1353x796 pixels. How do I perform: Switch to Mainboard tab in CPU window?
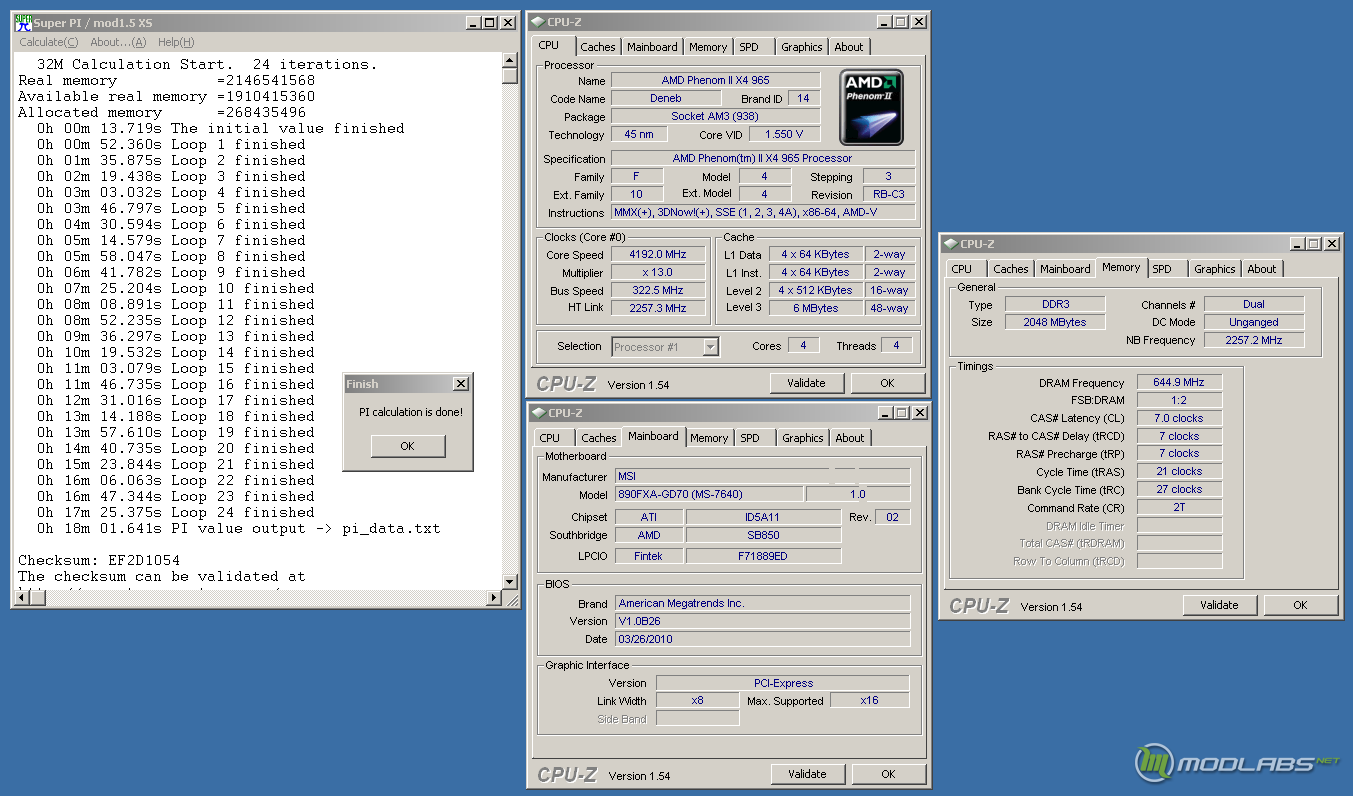click(x=652, y=47)
